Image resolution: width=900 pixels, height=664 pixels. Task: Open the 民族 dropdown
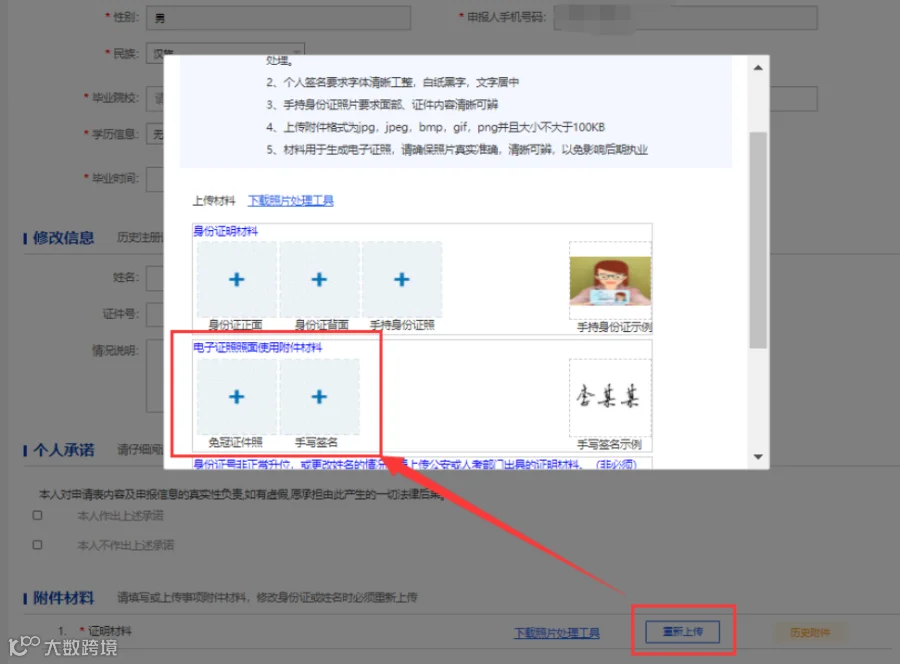[x=225, y=53]
